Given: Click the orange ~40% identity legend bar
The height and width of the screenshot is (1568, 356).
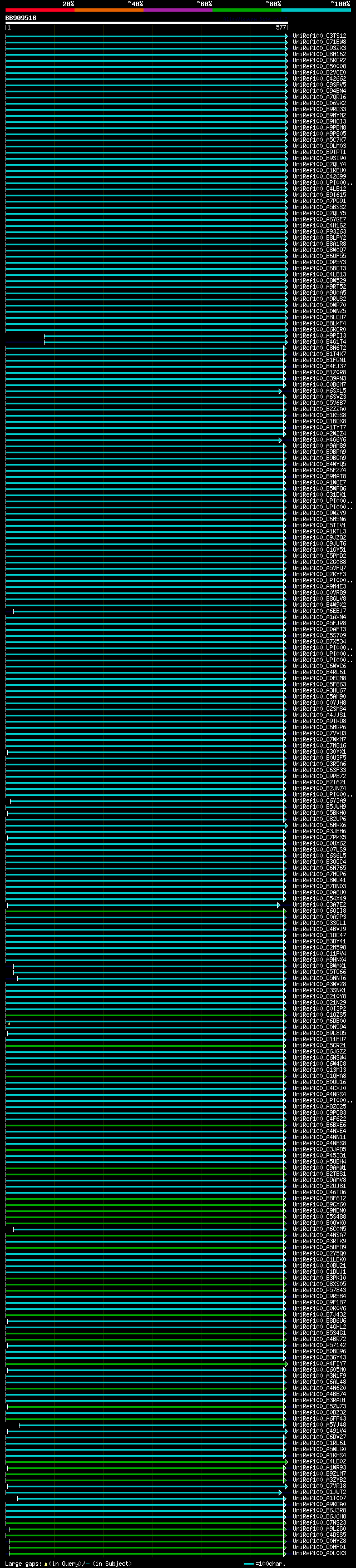Looking at the screenshot, I should coord(109,10).
